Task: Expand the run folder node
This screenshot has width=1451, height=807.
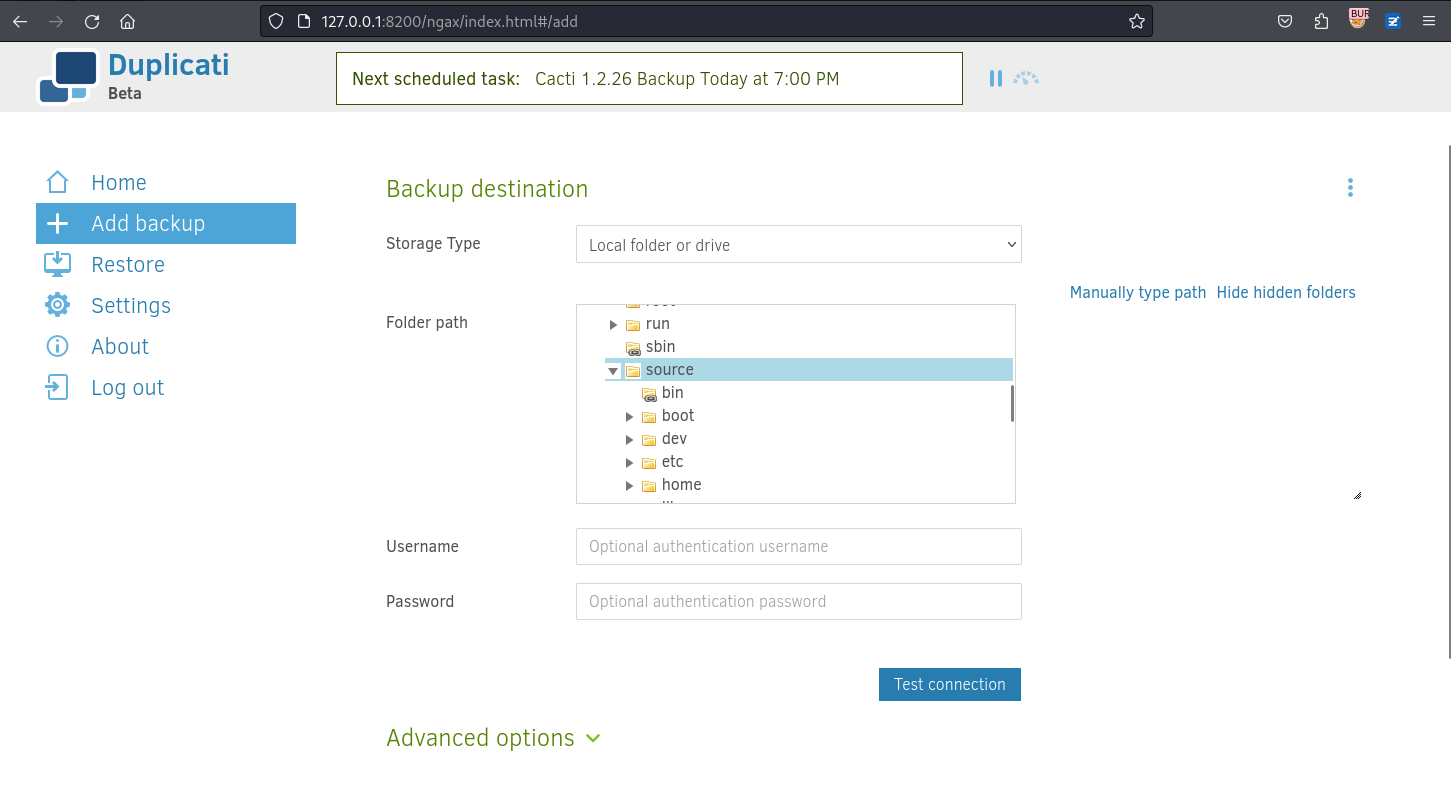Action: pyautogui.click(x=614, y=325)
